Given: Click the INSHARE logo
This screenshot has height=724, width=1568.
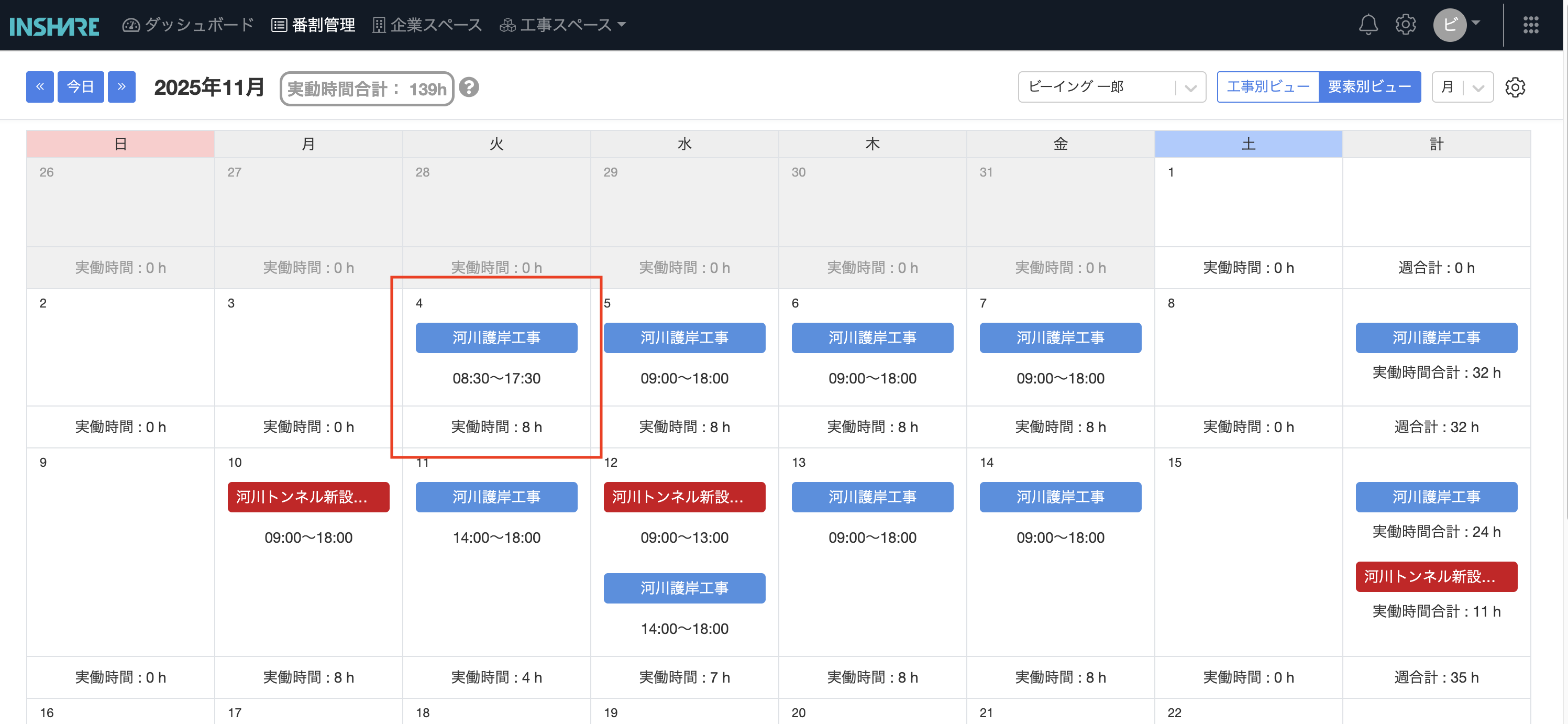Looking at the screenshot, I should 54,26.
